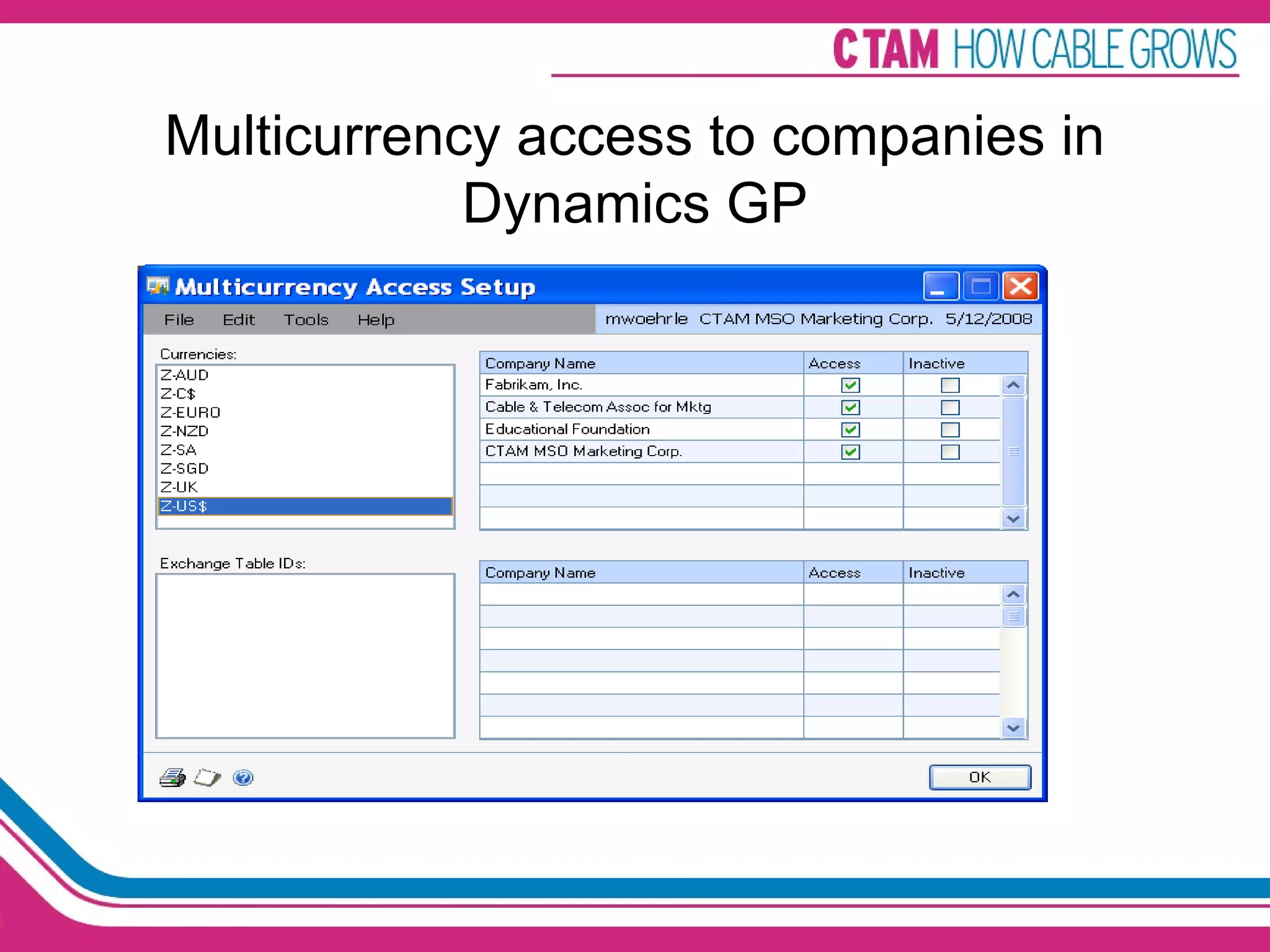The height and width of the screenshot is (952, 1270).
Task: Click CTAM MSO Marketing Corp. grid row name
Action: tap(642, 452)
